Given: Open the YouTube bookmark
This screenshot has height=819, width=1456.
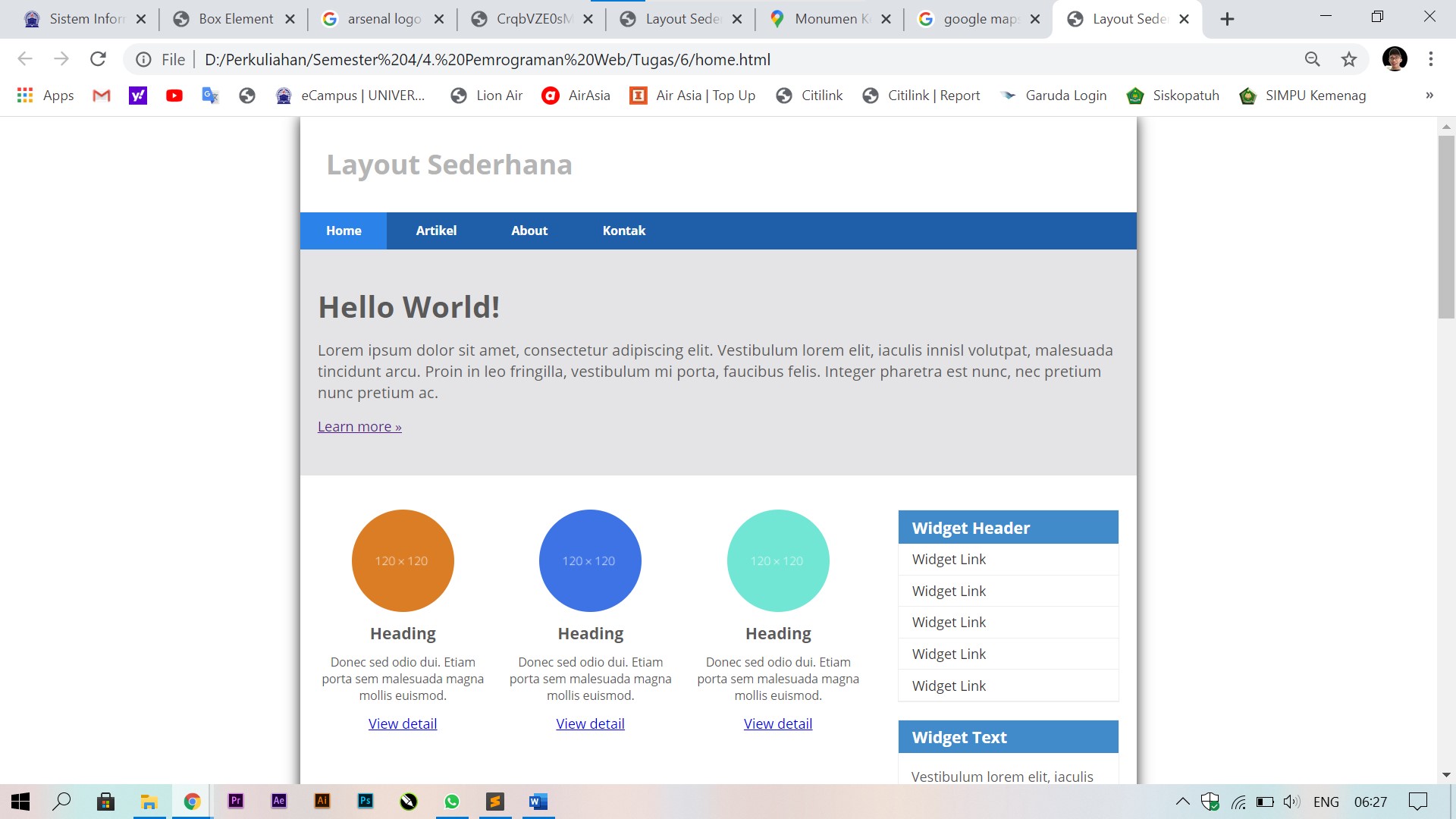Looking at the screenshot, I should [174, 96].
